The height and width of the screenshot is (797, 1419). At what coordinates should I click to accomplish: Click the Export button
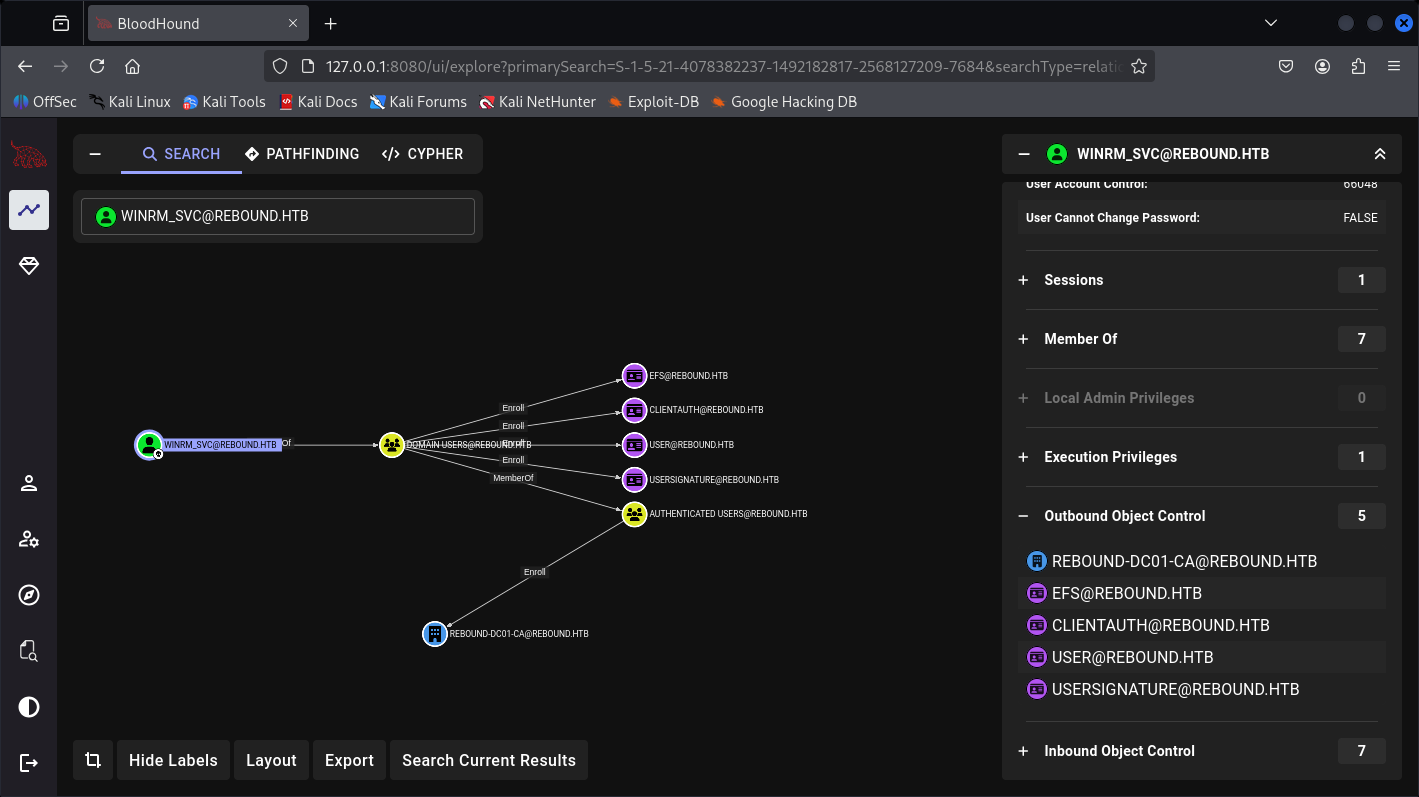[349, 760]
